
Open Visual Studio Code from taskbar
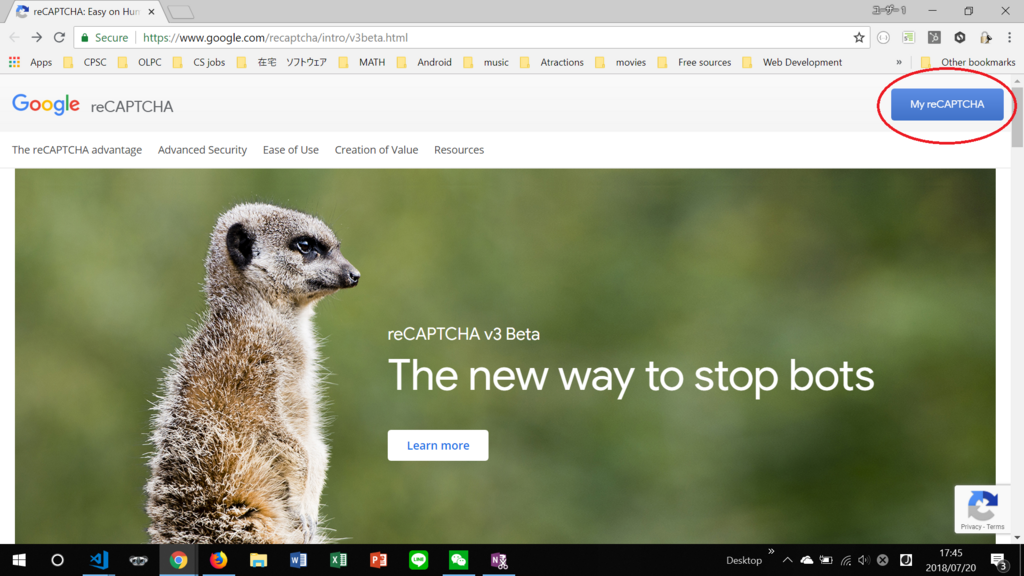click(99, 560)
